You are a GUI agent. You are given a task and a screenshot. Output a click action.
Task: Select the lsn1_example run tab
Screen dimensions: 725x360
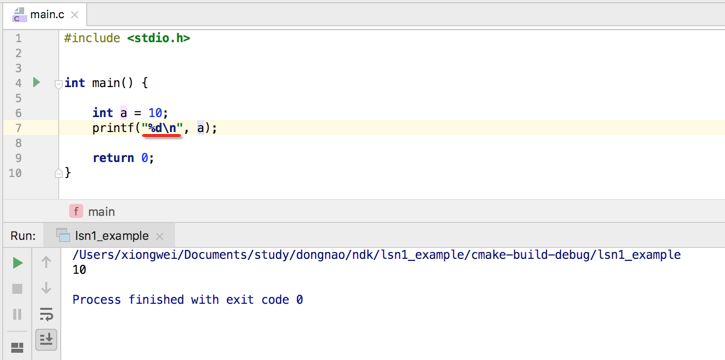[x=110, y=236]
